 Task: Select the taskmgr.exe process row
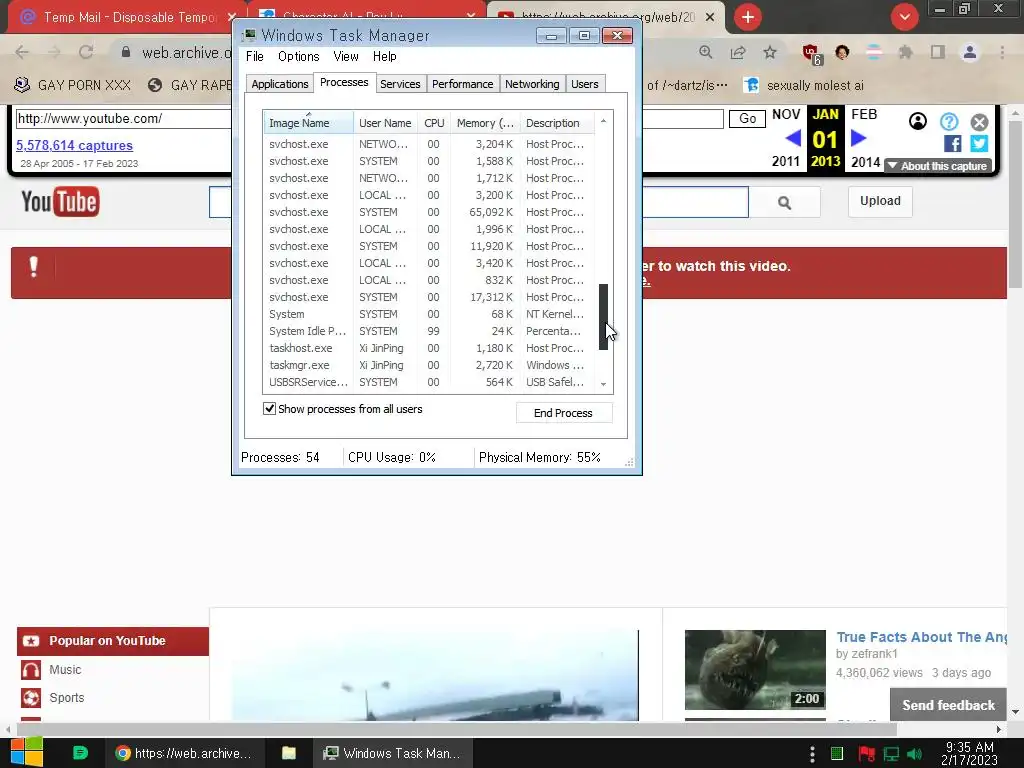tap(430, 365)
